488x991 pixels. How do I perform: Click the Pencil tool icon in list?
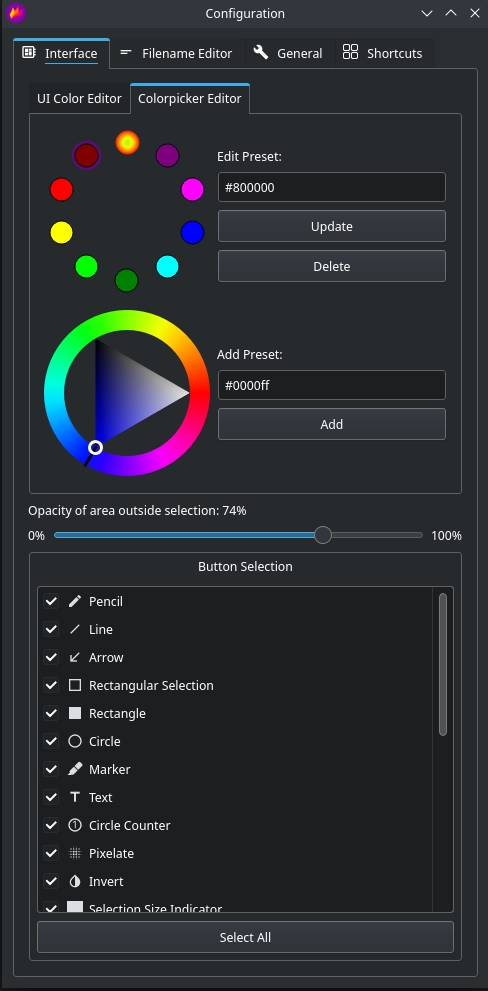(x=75, y=601)
